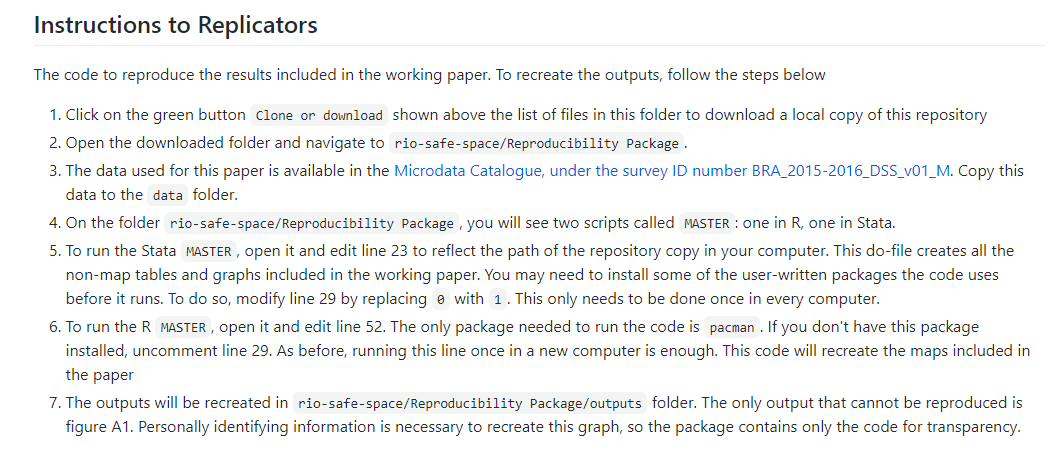Screen dimensions: 1059x456
Task: Click the 'pacman' package code snippet
Action: [733, 328]
